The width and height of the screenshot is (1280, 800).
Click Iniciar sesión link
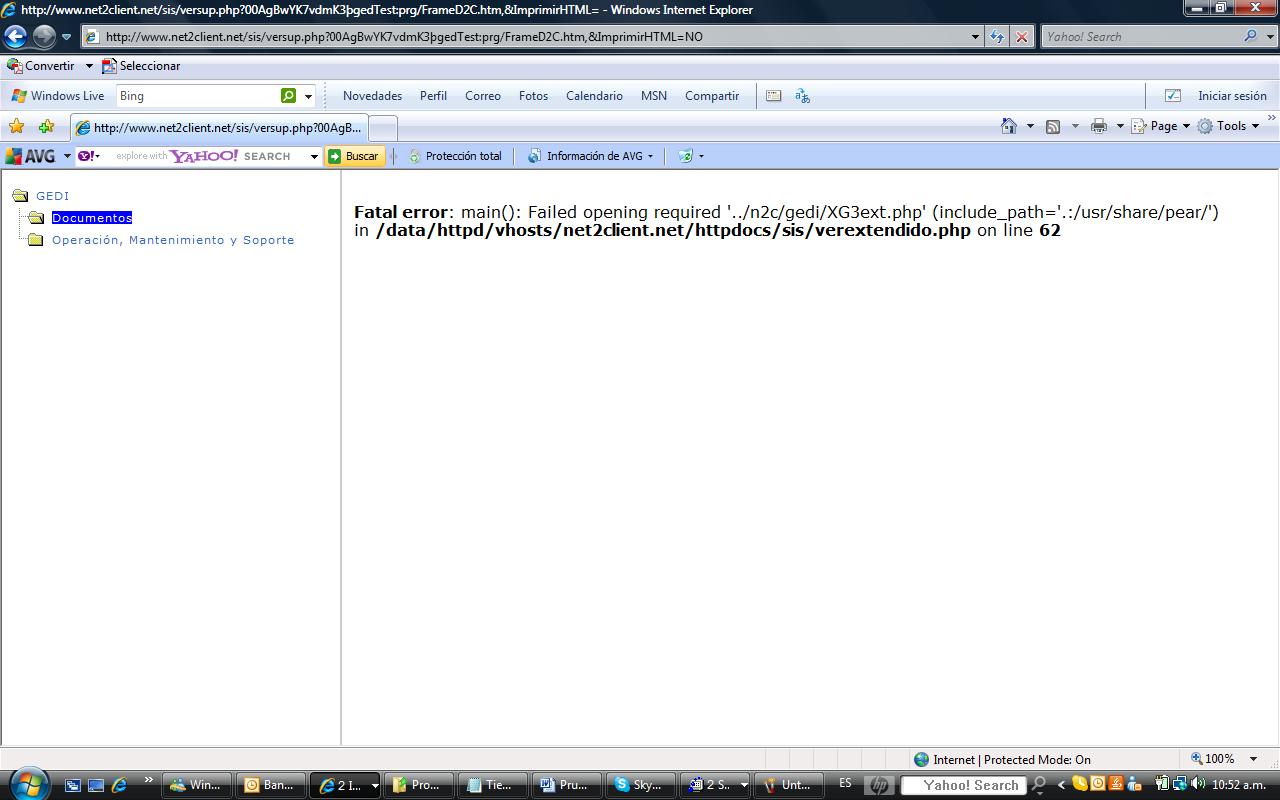pos(1232,96)
